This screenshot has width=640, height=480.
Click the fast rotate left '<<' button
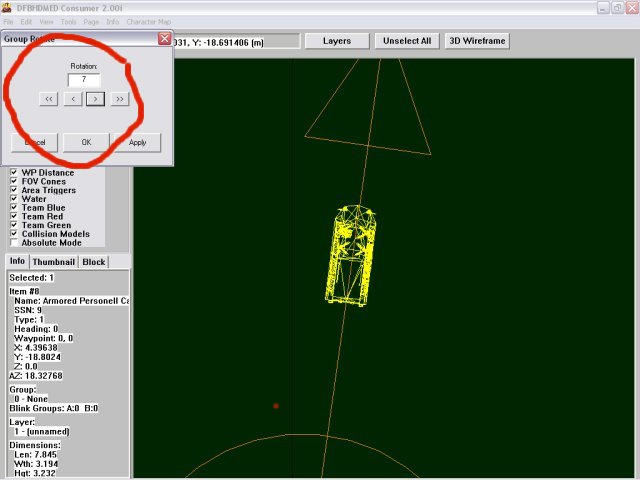[49, 99]
